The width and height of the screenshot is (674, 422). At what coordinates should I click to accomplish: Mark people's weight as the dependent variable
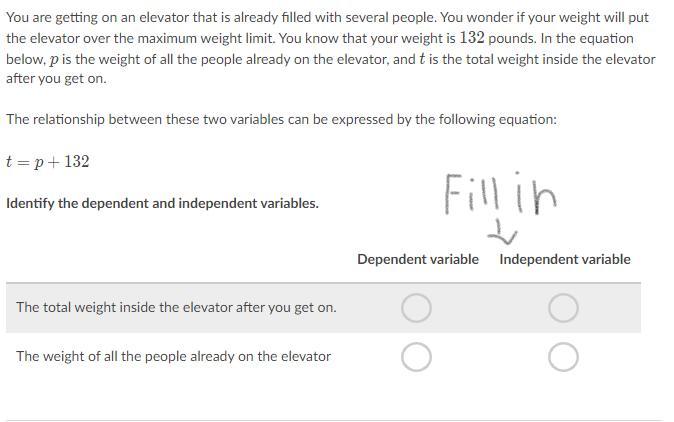(416, 357)
